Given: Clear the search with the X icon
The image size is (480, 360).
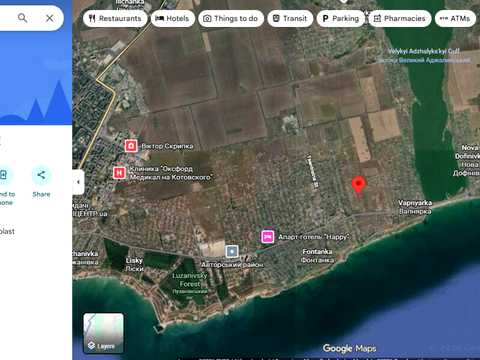Looking at the screenshot, I should click(x=50, y=18).
